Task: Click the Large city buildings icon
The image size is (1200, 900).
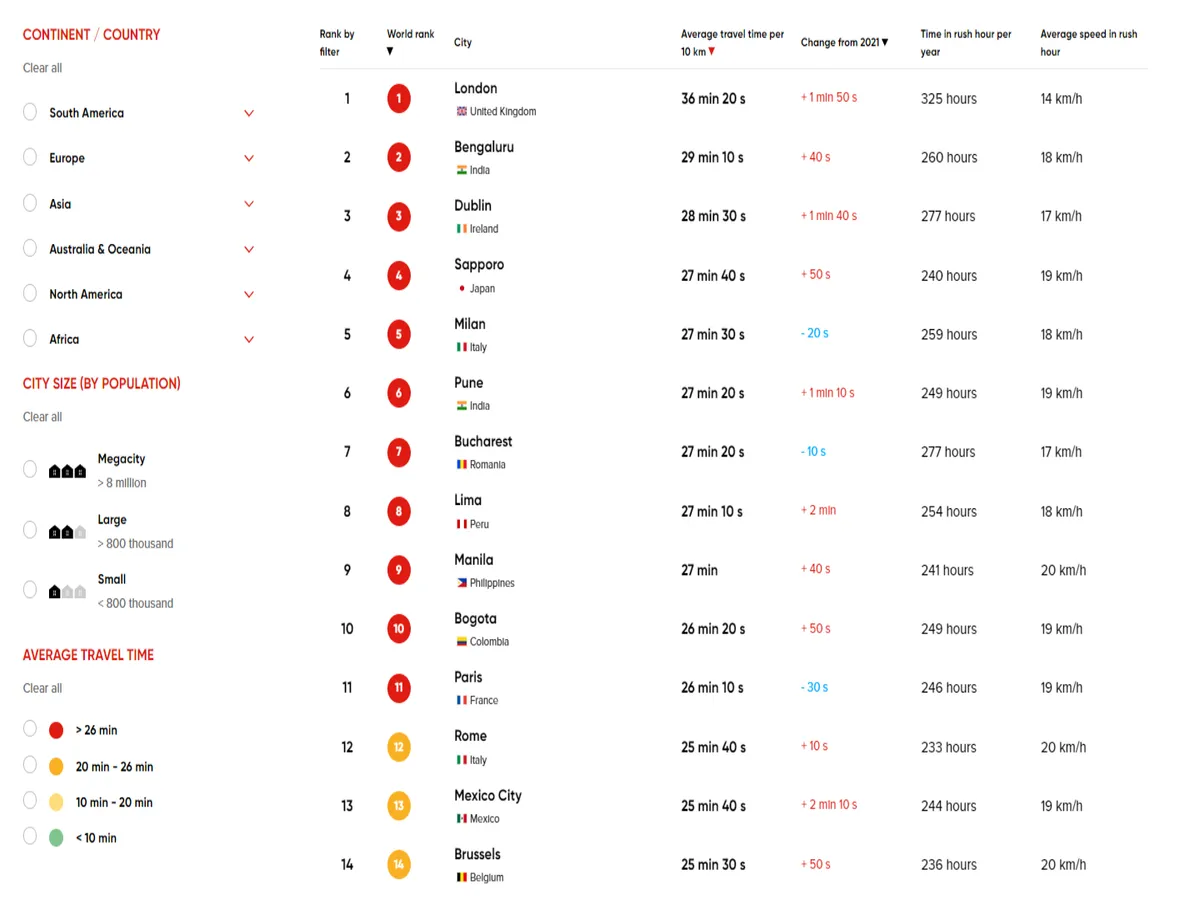Action: coord(67,532)
